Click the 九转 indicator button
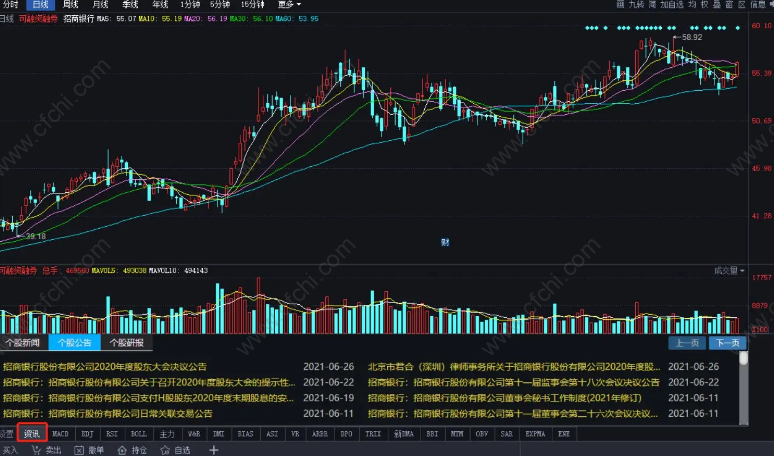This screenshot has height=456, width=774. [636, 4]
